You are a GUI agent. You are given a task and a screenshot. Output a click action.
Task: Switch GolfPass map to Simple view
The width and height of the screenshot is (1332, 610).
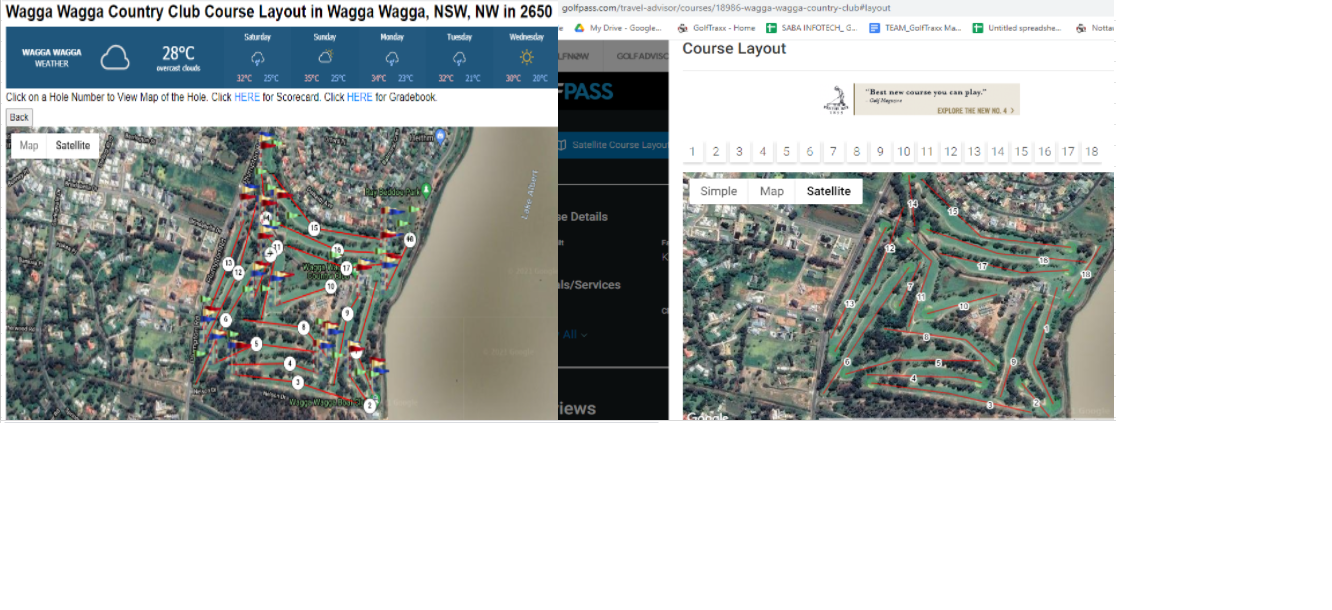719,191
